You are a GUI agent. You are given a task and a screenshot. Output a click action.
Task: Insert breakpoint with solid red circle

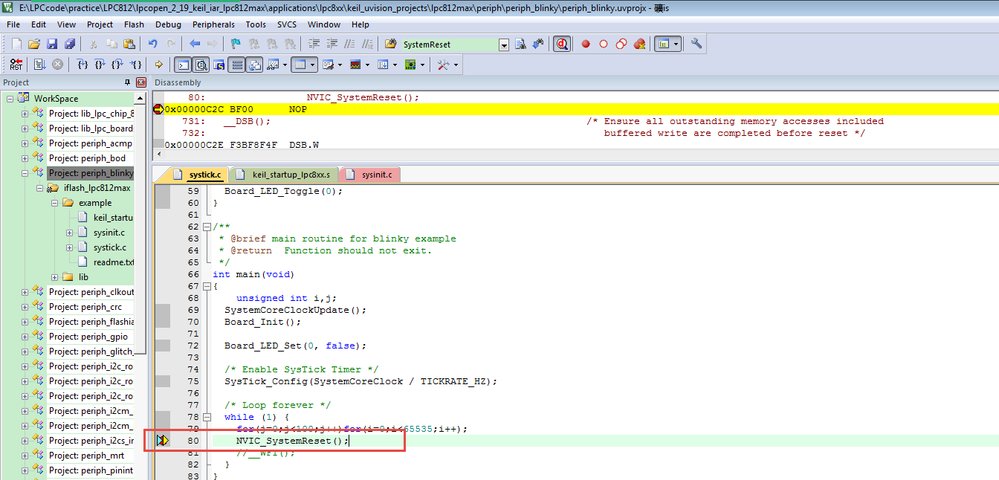(x=586, y=44)
